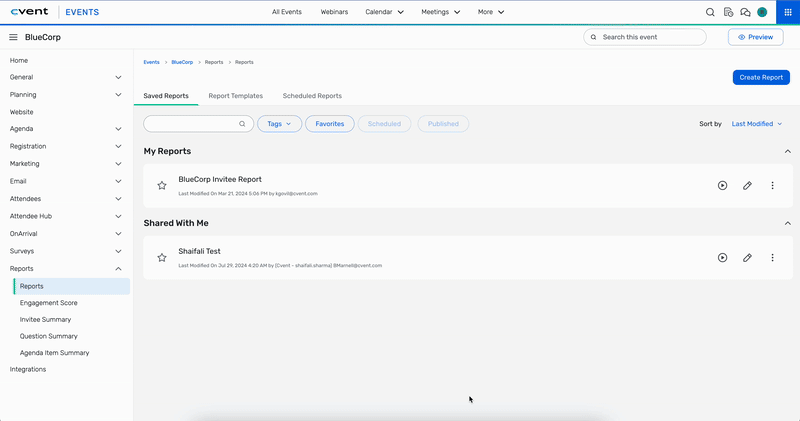
Task: Open the chat bubbles icon in top bar
Action: point(745,12)
